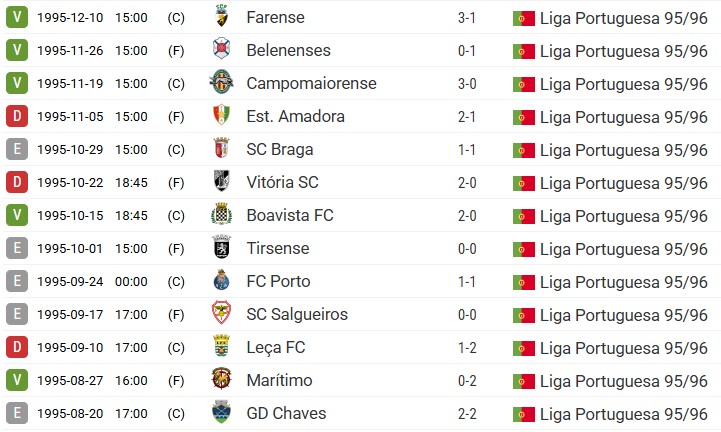The width and height of the screenshot is (721, 432).
Task: Click the SC Braga crest icon
Action: (221, 149)
